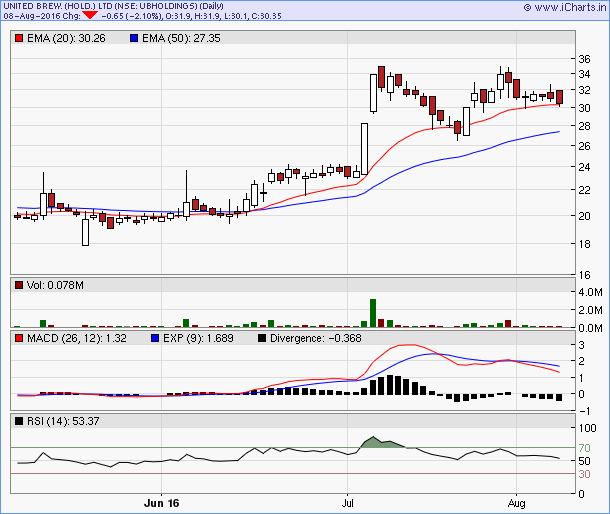Click the RSI 100 axis label
Image resolution: width=610 pixels, height=514 pixels.
587,428
